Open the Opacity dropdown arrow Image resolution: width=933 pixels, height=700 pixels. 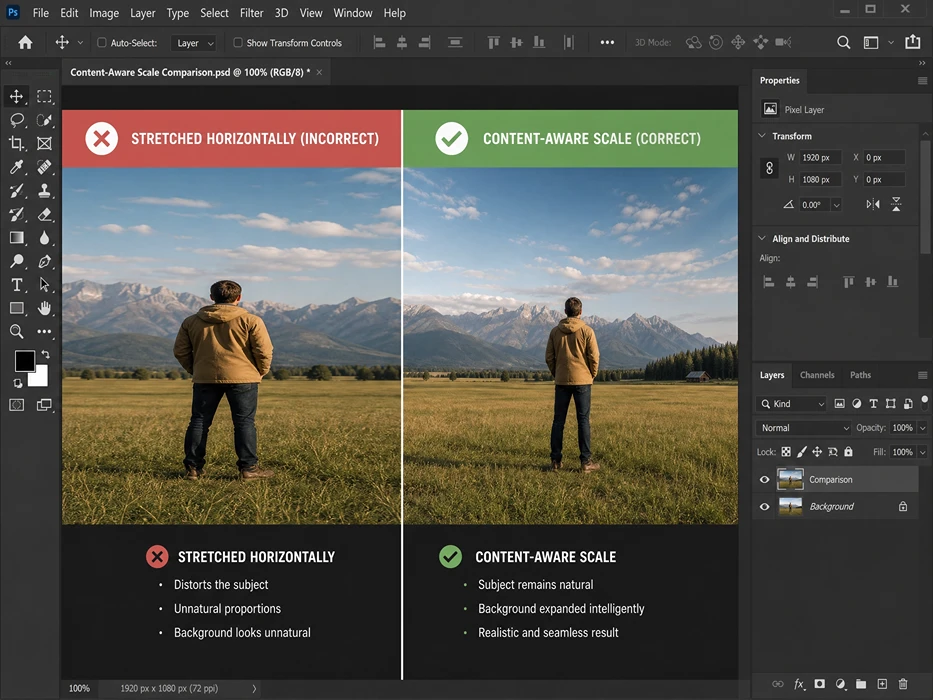(x=923, y=428)
